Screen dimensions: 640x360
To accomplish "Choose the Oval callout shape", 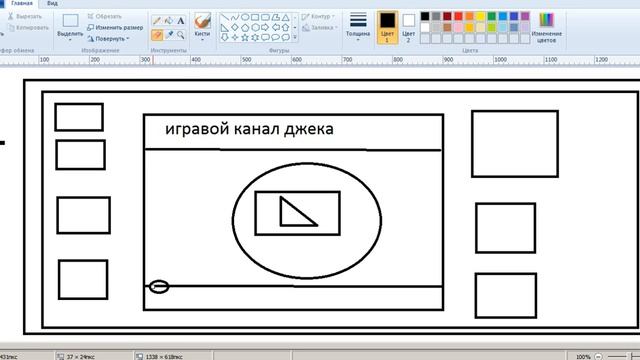I will tap(276, 37).
